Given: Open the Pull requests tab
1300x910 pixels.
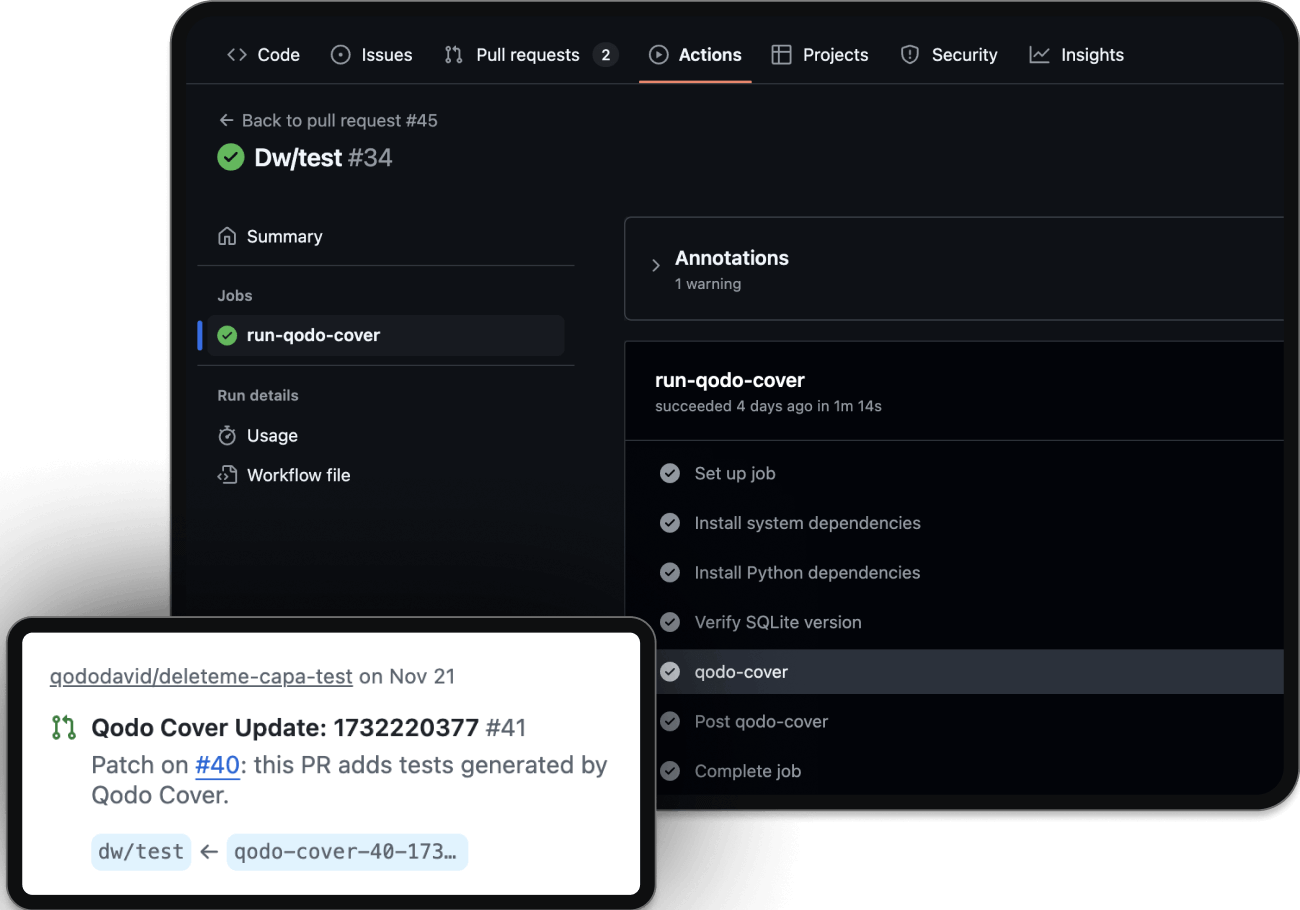Looking at the screenshot, I should [531, 55].
